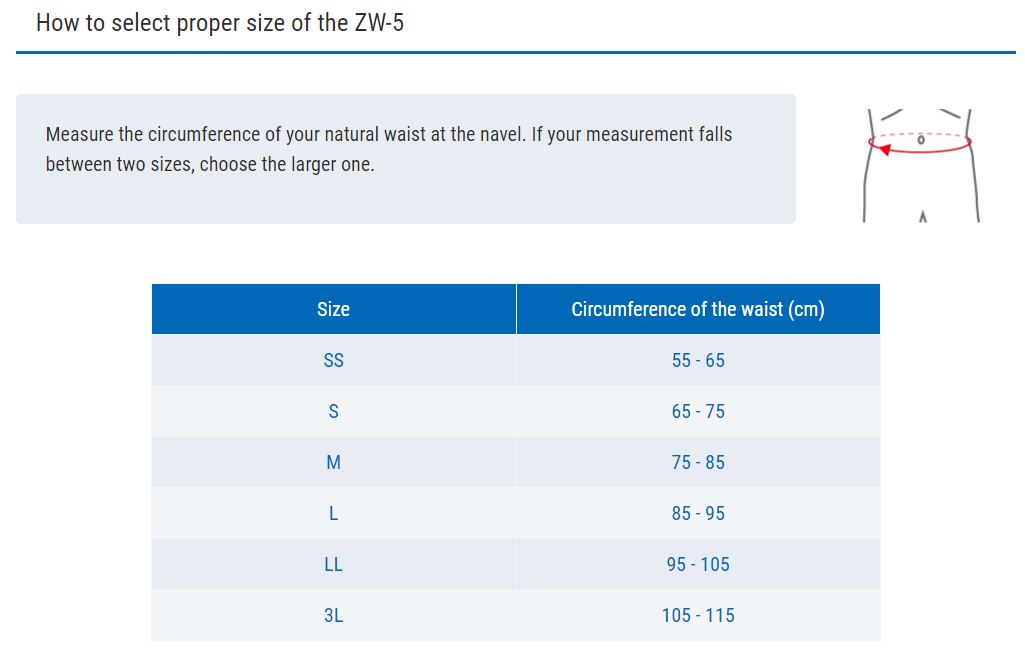Viewport: 1025px width, 658px height.
Task: Select the SS size cell
Action: point(333,360)
